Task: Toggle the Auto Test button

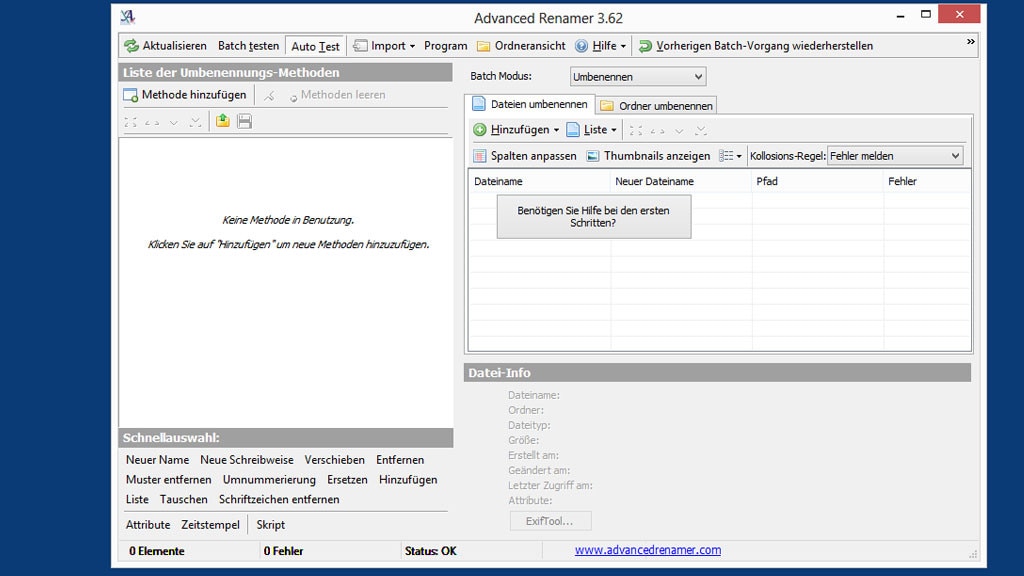Action: pyautogui.click(x=315, y=46)
